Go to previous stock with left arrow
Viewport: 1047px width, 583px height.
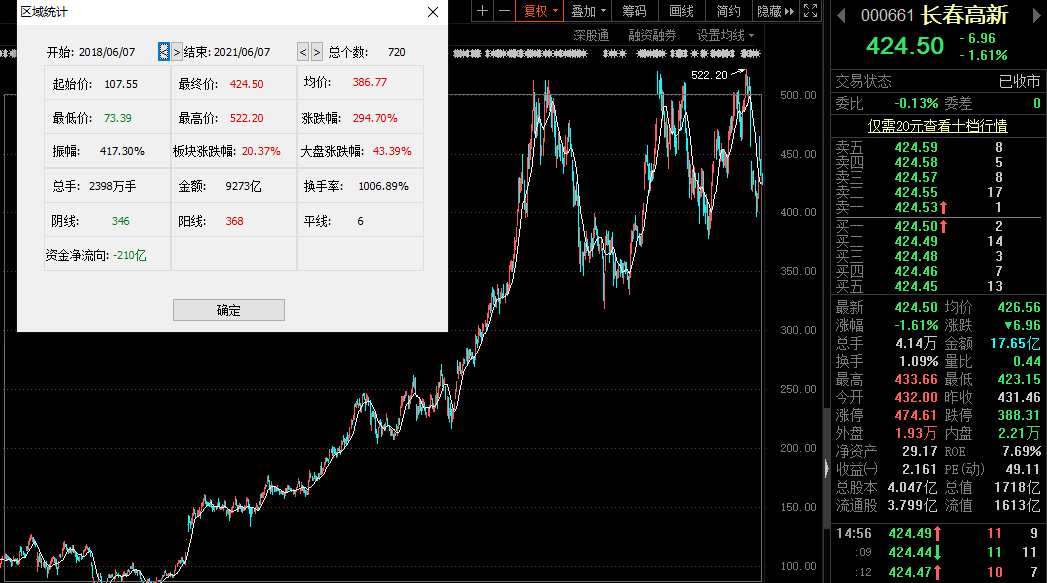pyautogui.click(x=841, y=15)
